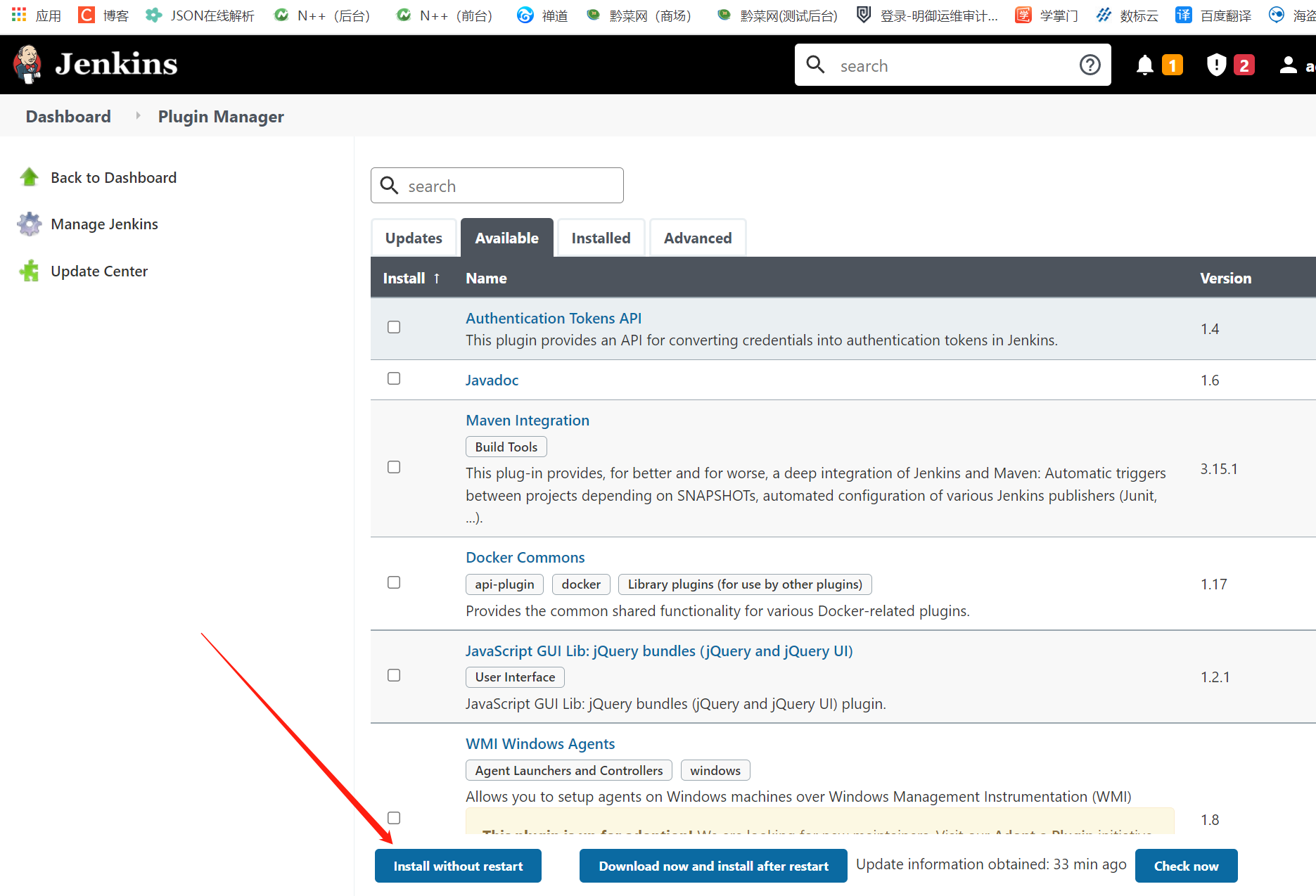Open the Installed tab
The image size is (1316, 896).
click(601, 238)
